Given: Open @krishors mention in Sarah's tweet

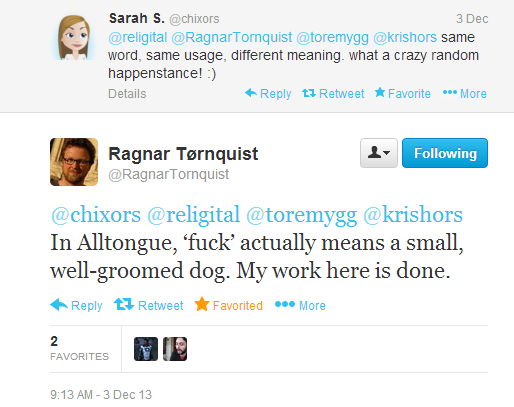Looking at the screenshot, I should click(x=405, y=37).
